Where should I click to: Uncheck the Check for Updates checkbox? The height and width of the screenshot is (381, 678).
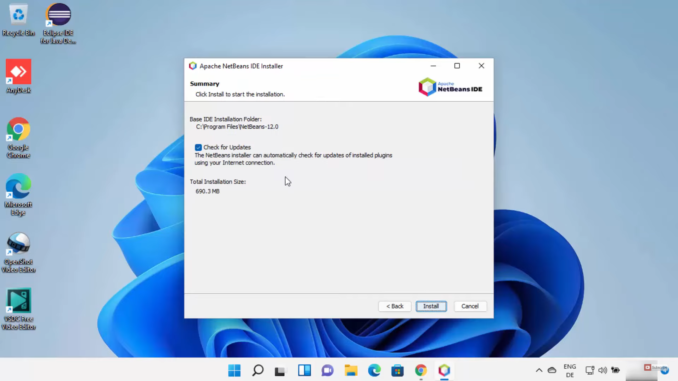click(x=198, y=147)
